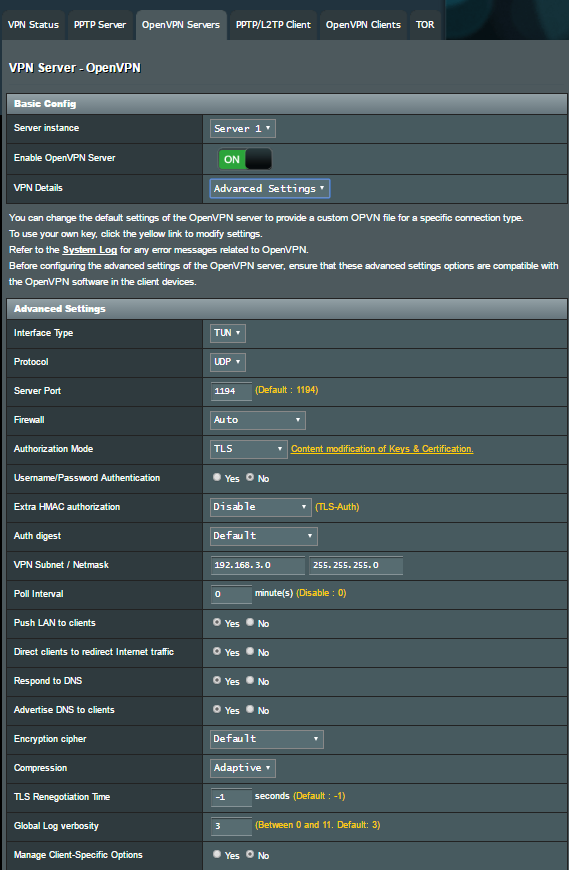Open the Firewall dropdown
The height and width of the screenshot is (870, 569).
(x=257, y=420)
